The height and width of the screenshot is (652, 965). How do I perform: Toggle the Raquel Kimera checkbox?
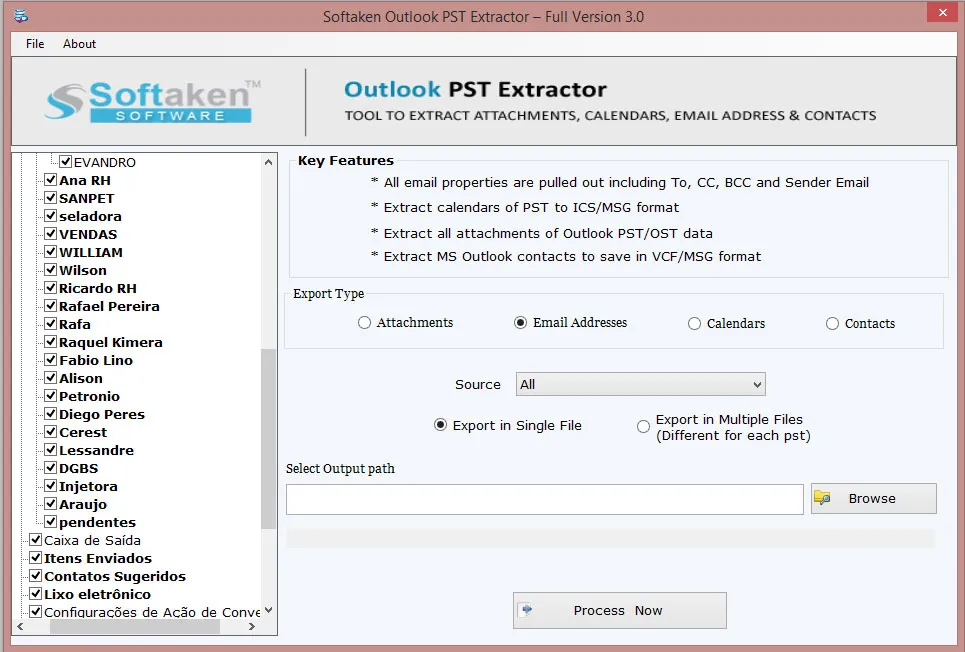coord(51,342)
